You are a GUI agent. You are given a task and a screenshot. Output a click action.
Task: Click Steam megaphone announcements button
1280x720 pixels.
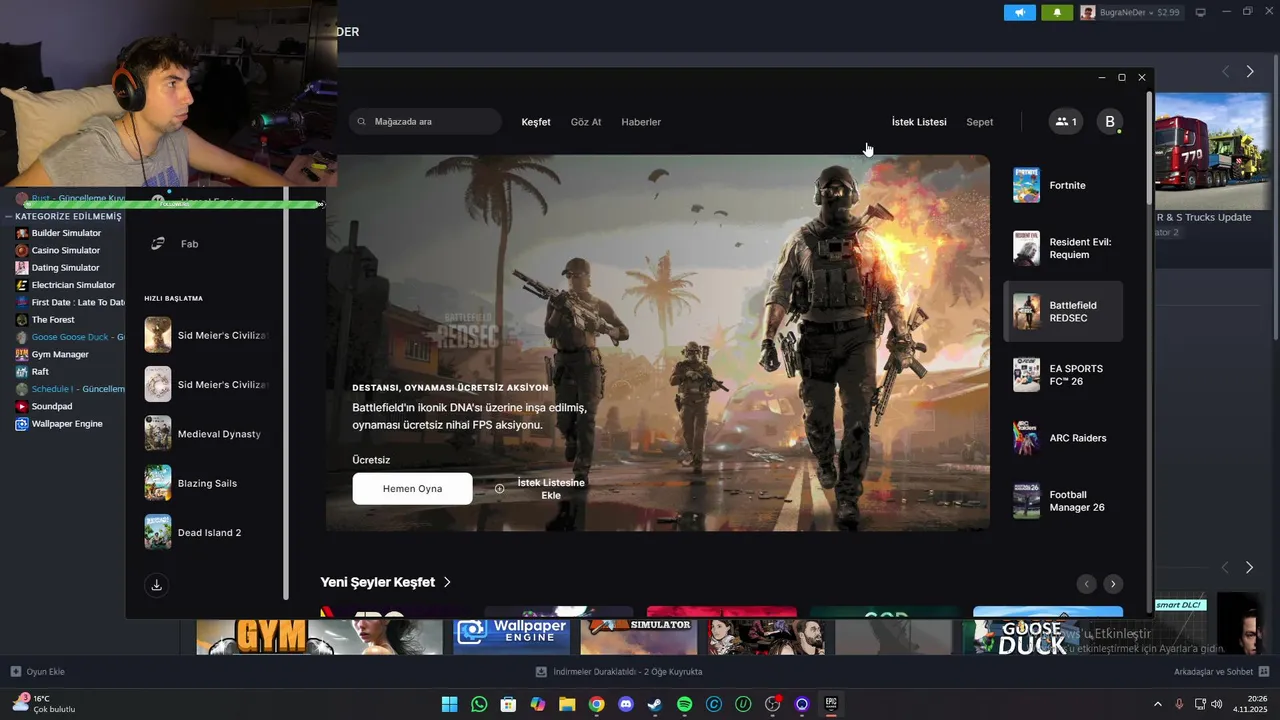[1020, 12]
